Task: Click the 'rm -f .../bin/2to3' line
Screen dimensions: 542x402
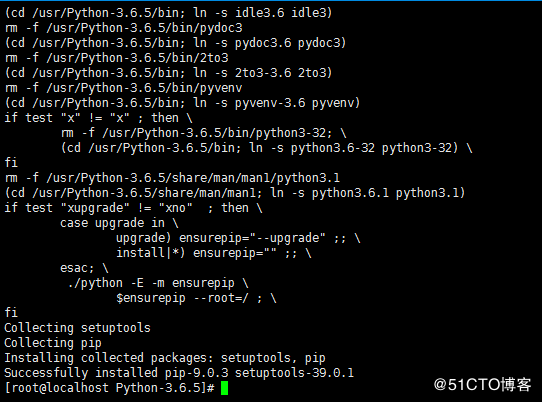Action: click(116, 58)
